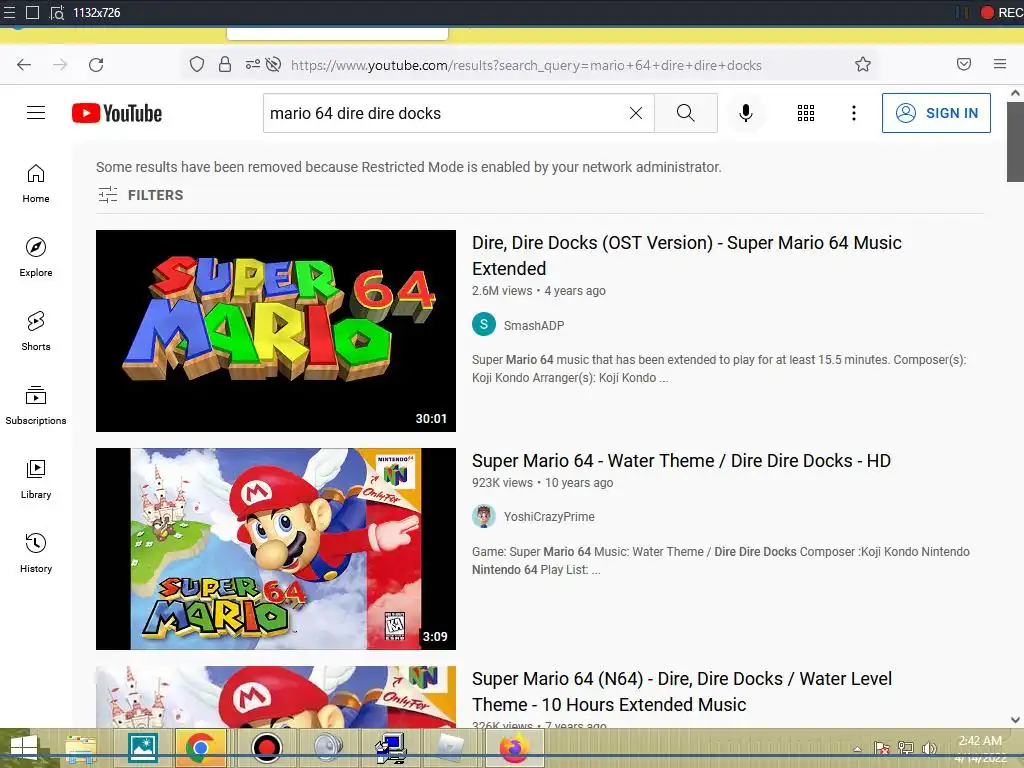This screenshot has width=1024, height=768.
Task: Open Super Mario 64 - Water Theme title
Action: coord(681,460)
